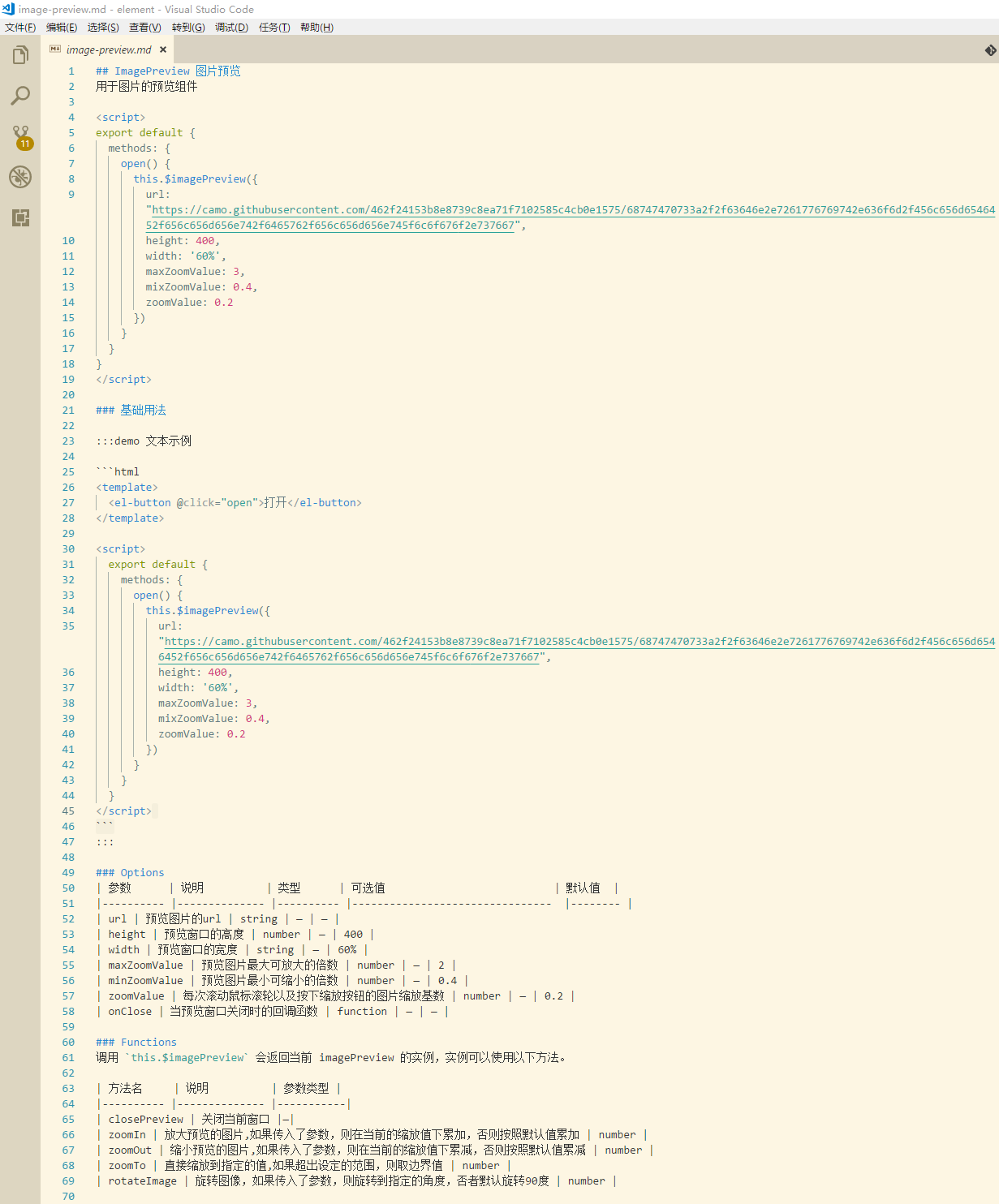
Task: Open the Search view in activity bar
Action: [x=20, y=96]
